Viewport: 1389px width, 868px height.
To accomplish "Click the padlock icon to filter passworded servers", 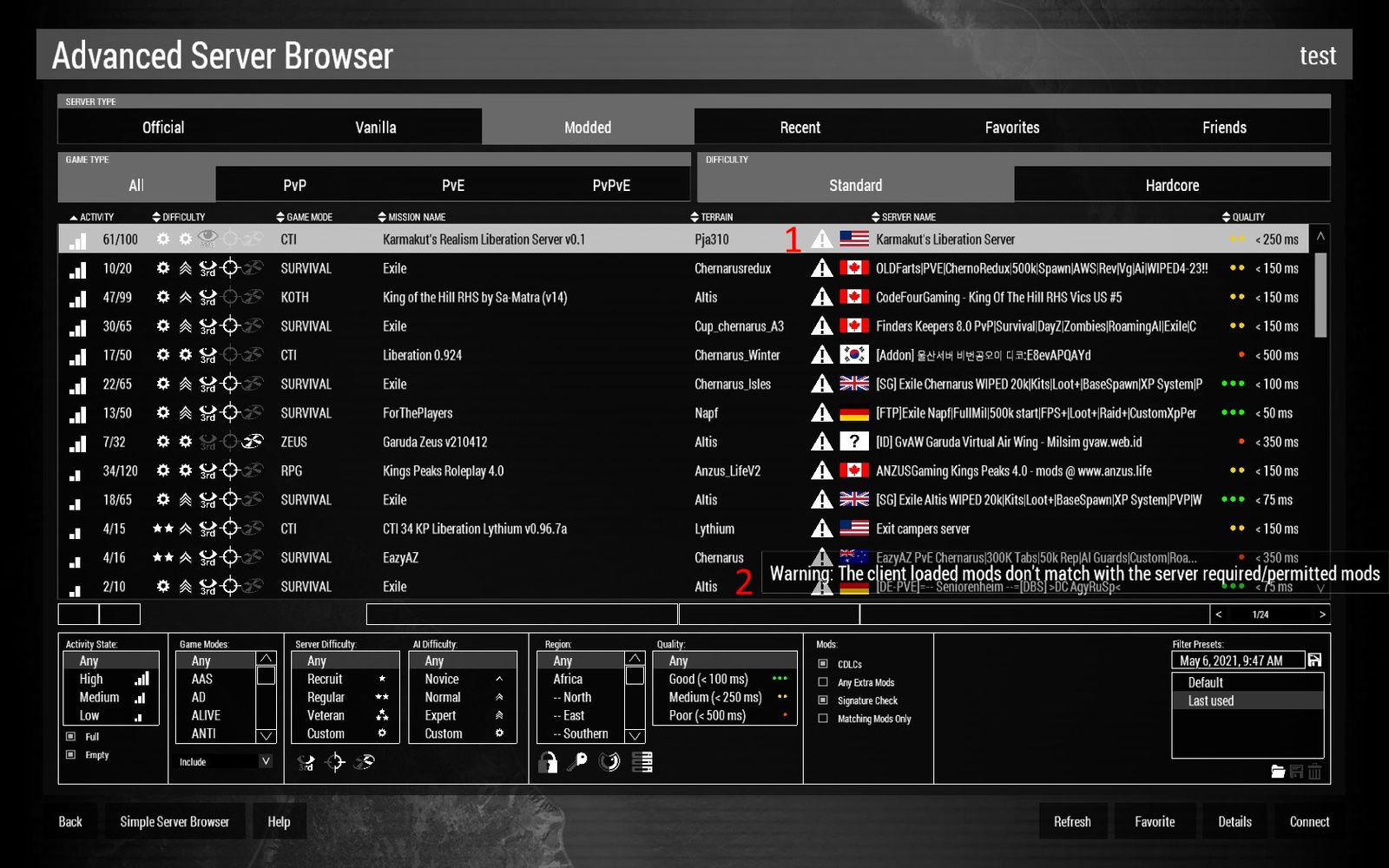I will (548, 762).
